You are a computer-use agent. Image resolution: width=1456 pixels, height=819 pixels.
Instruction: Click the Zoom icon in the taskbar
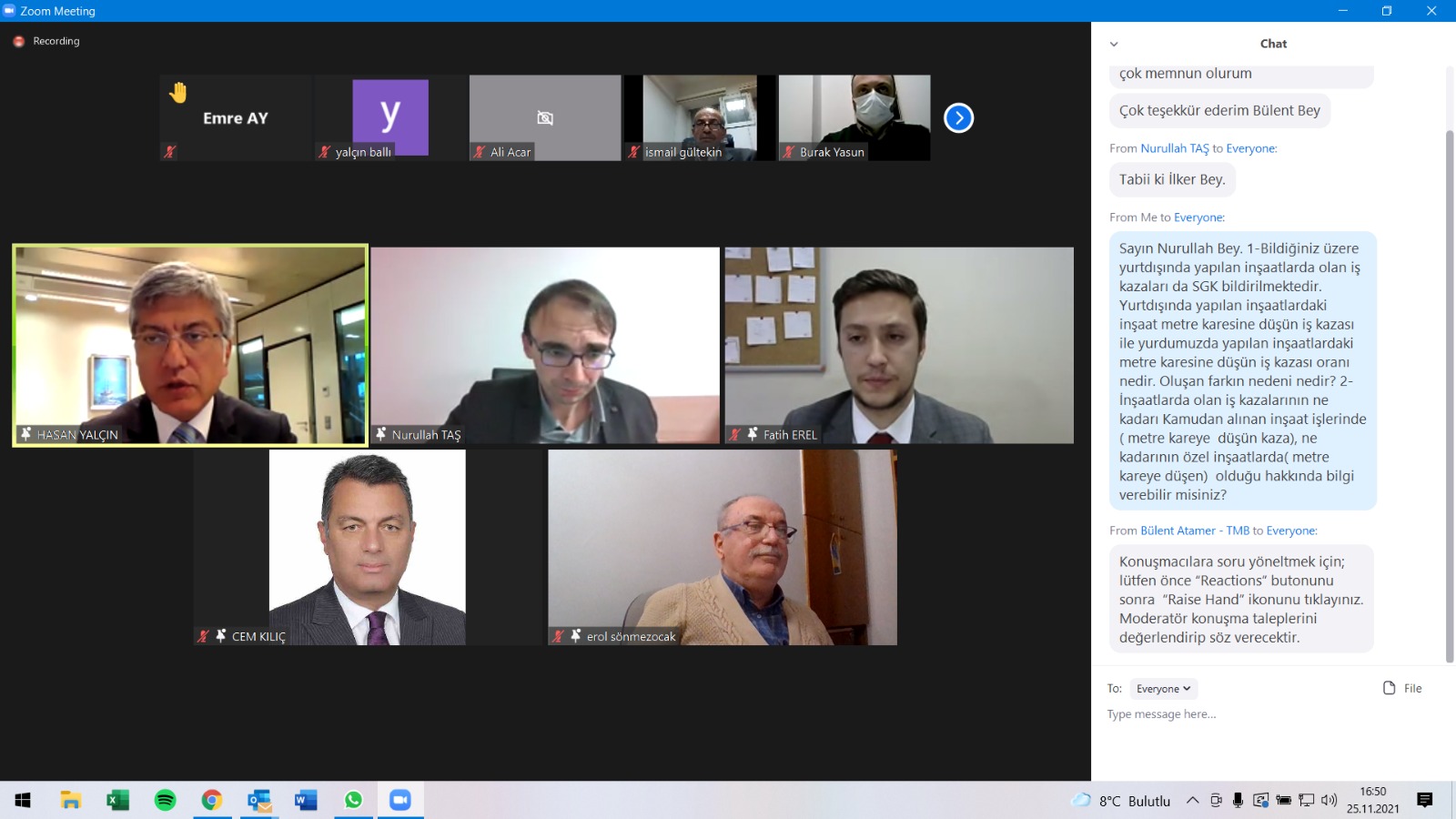pyautogui.click(x=400, y=800)
